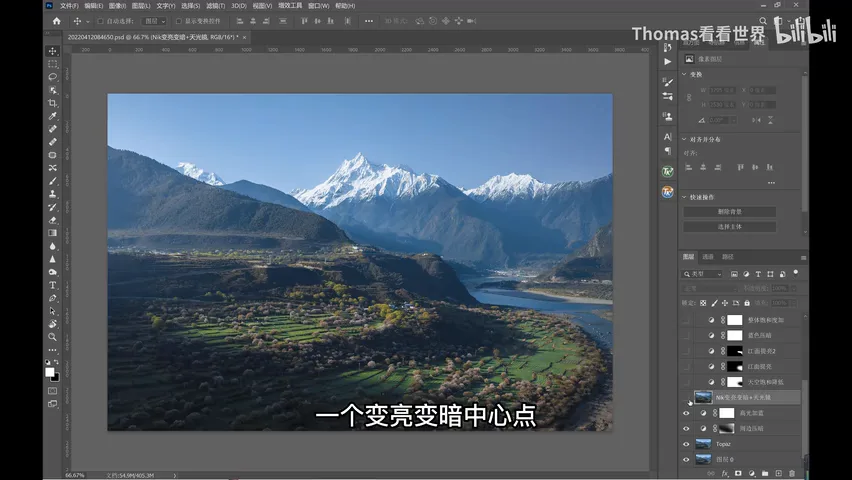Switch to the 路径 tab
The width and height of the screenshot is (852, 480).
pyautogui.click(x=728, y=257)
